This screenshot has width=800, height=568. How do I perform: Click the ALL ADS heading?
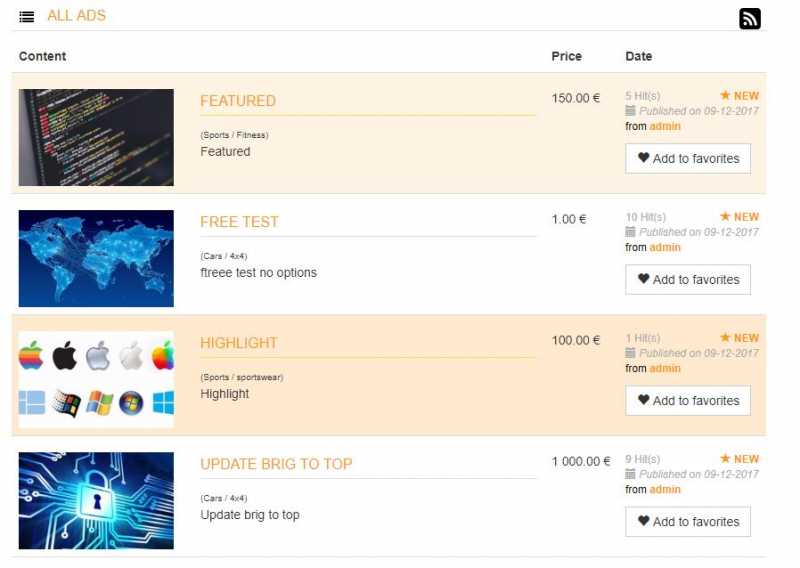77,16
